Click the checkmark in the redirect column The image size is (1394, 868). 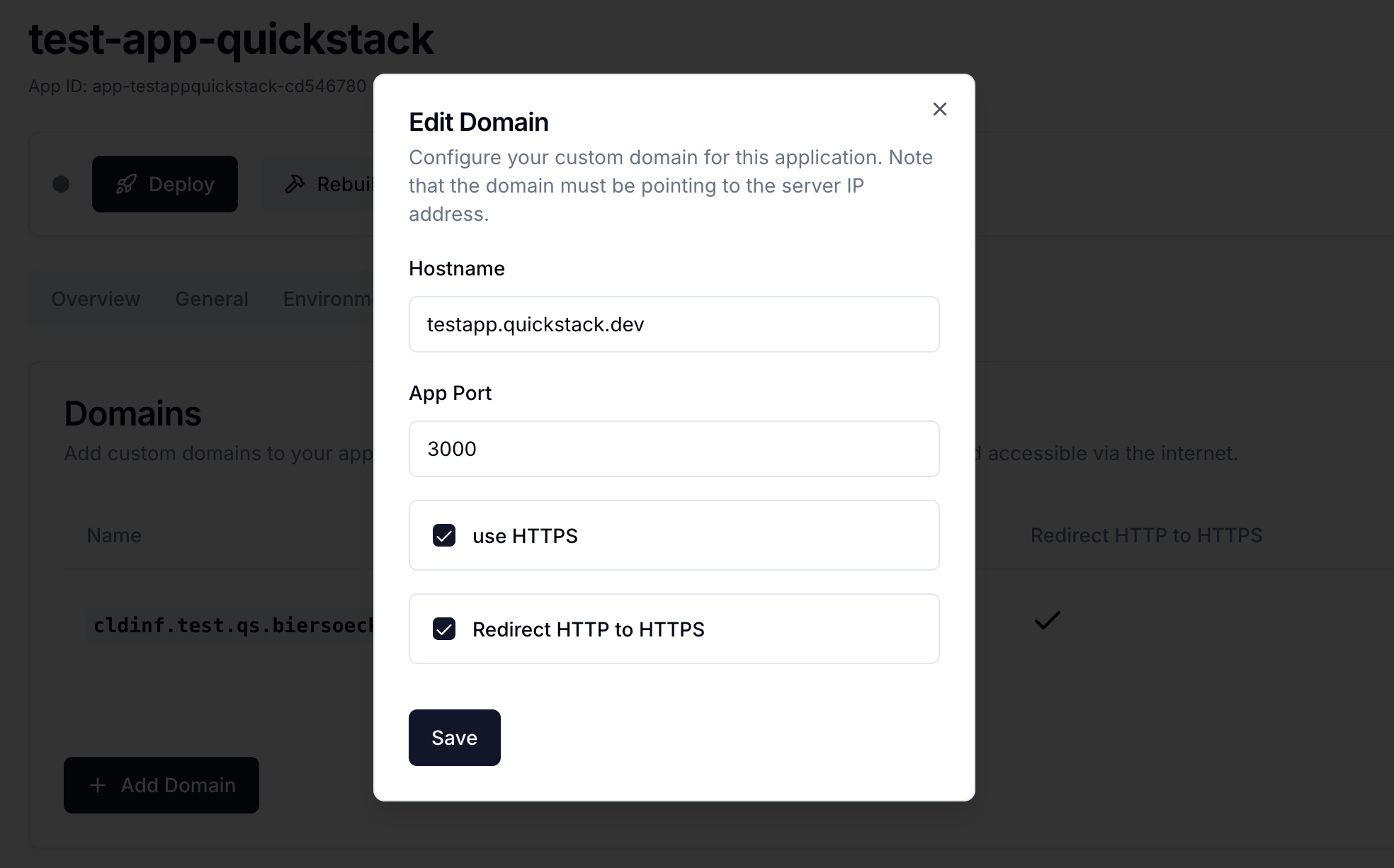tap(1047, 620)
